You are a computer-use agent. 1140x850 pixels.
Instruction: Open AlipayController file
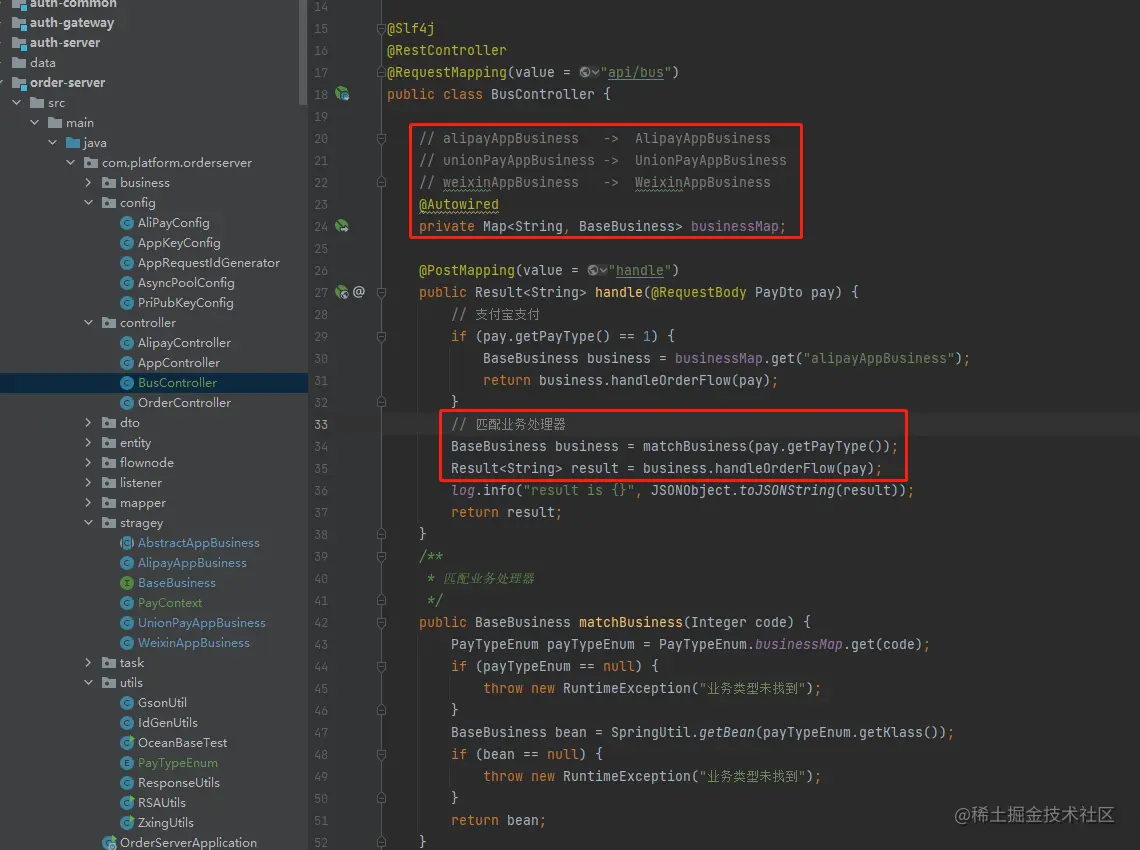[x=184, y=343]
